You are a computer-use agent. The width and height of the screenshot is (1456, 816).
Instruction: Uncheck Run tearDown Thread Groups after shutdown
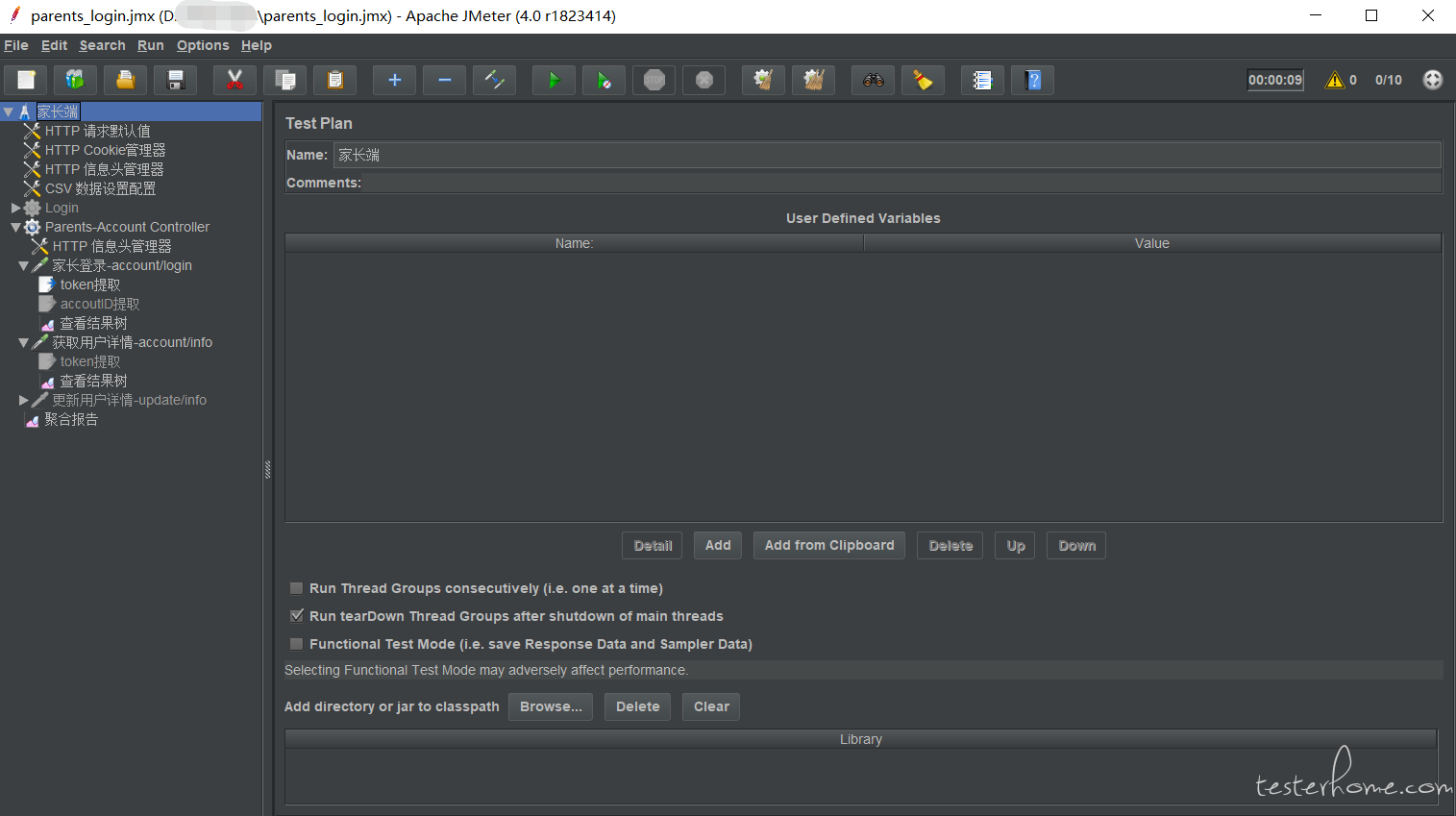coord(297,616)
